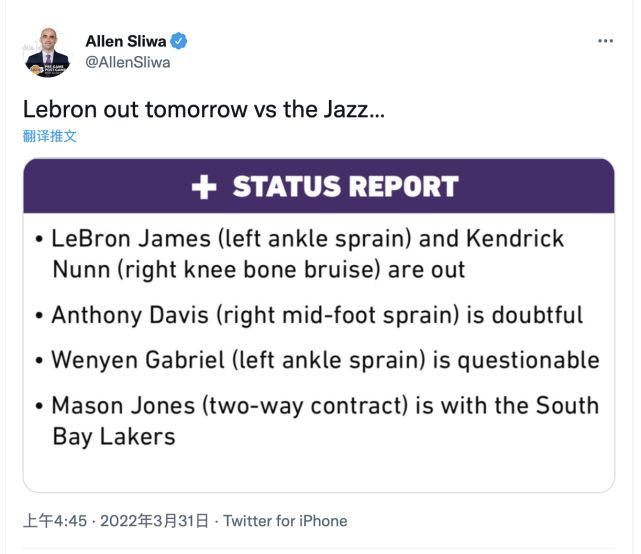This screenshot has height=554, width=641.
Task: Click the Anthony Davis doubtful line
Action: tap(317, 315)
